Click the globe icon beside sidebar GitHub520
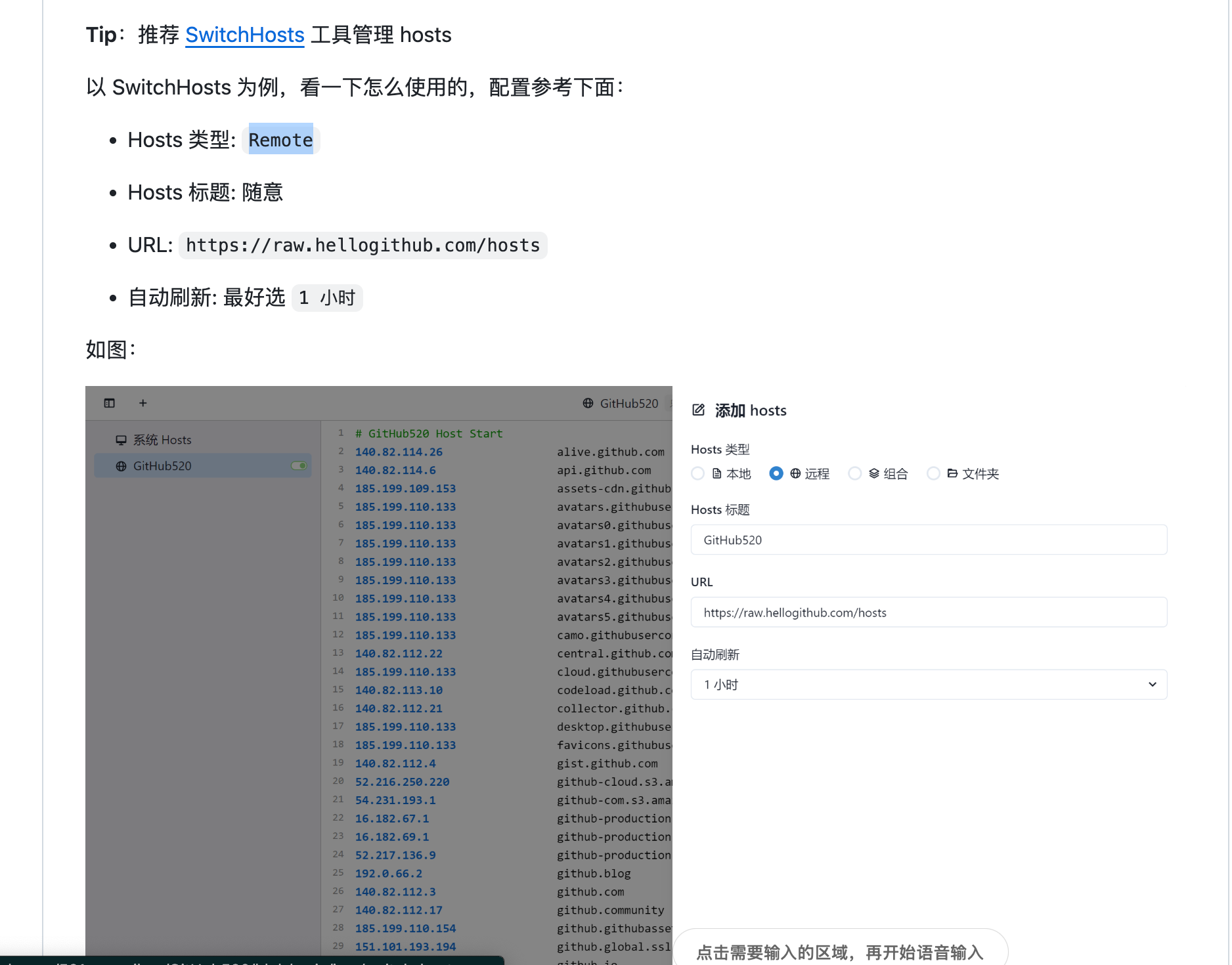The image size is (1232, 965). point(121,466)
